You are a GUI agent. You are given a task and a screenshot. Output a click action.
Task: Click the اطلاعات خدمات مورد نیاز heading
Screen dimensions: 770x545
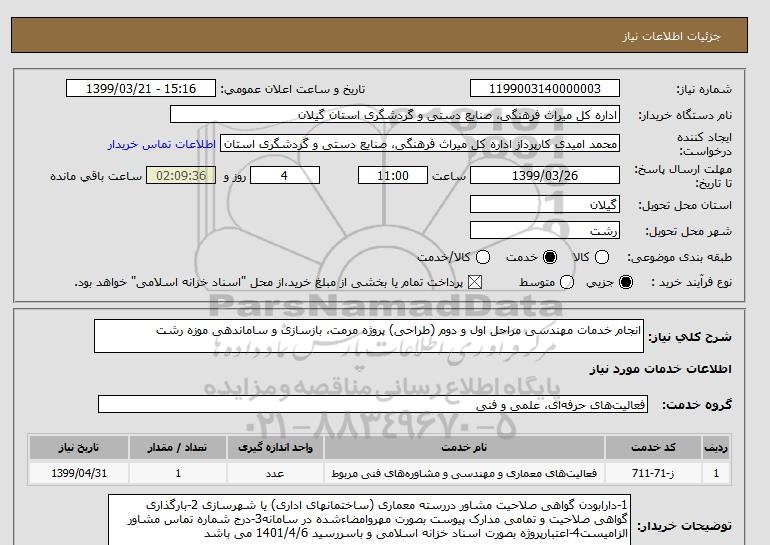660,369
